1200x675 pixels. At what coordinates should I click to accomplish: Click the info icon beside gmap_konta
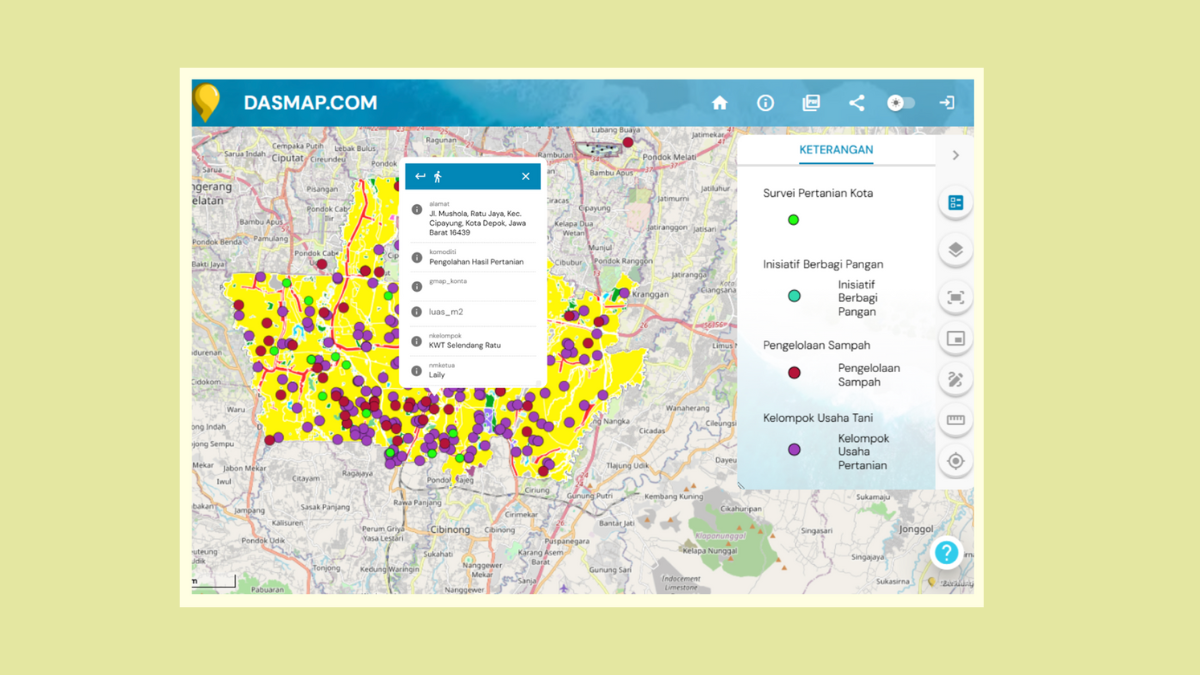pos(417,287)
